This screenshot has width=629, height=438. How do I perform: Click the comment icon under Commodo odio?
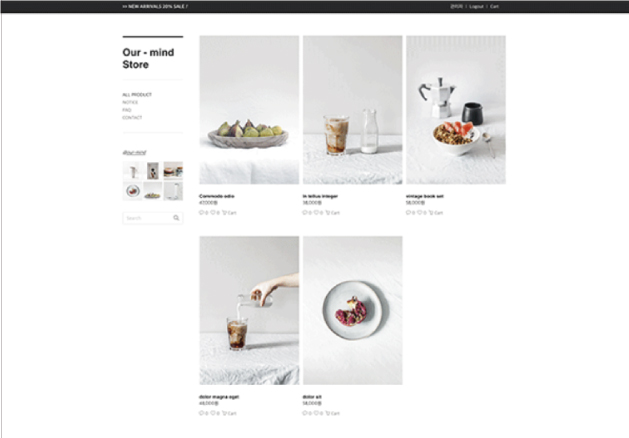click(x=201, y=213)
